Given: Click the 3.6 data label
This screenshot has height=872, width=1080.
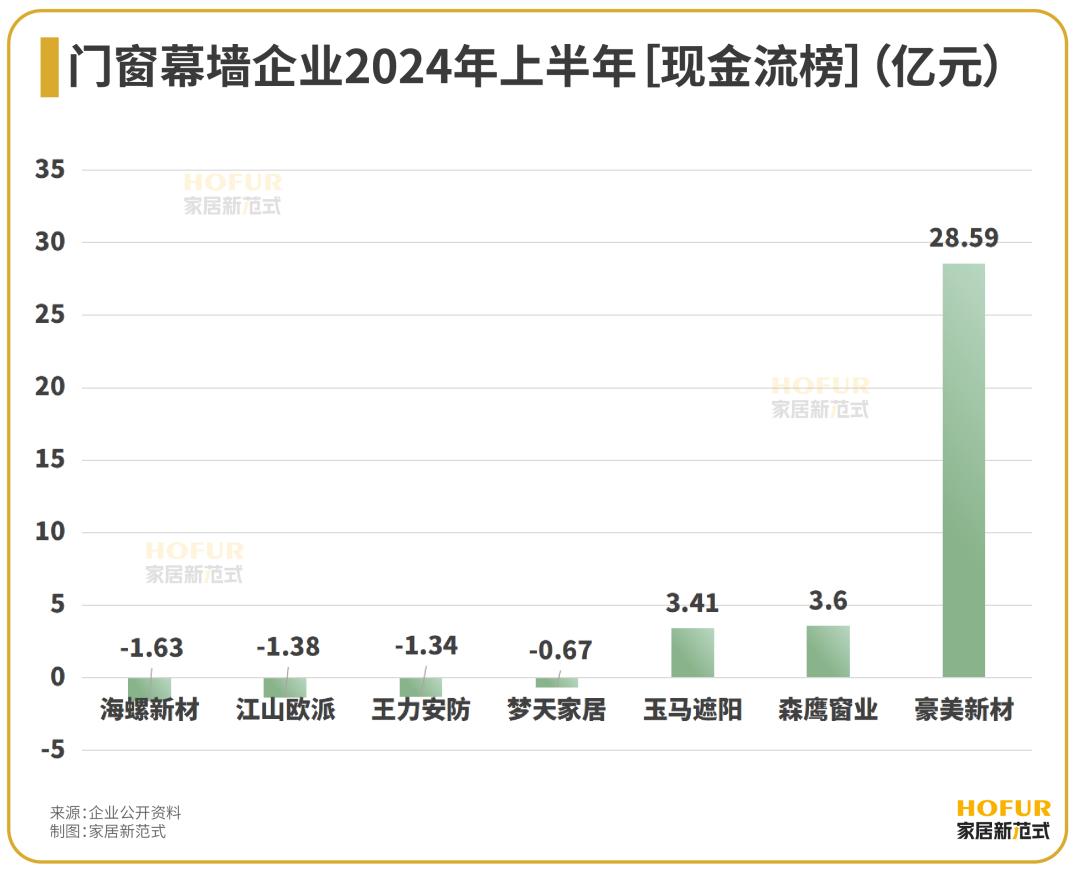Looking at the screenshot, I should pyautogui.click(x=828, y=601).
